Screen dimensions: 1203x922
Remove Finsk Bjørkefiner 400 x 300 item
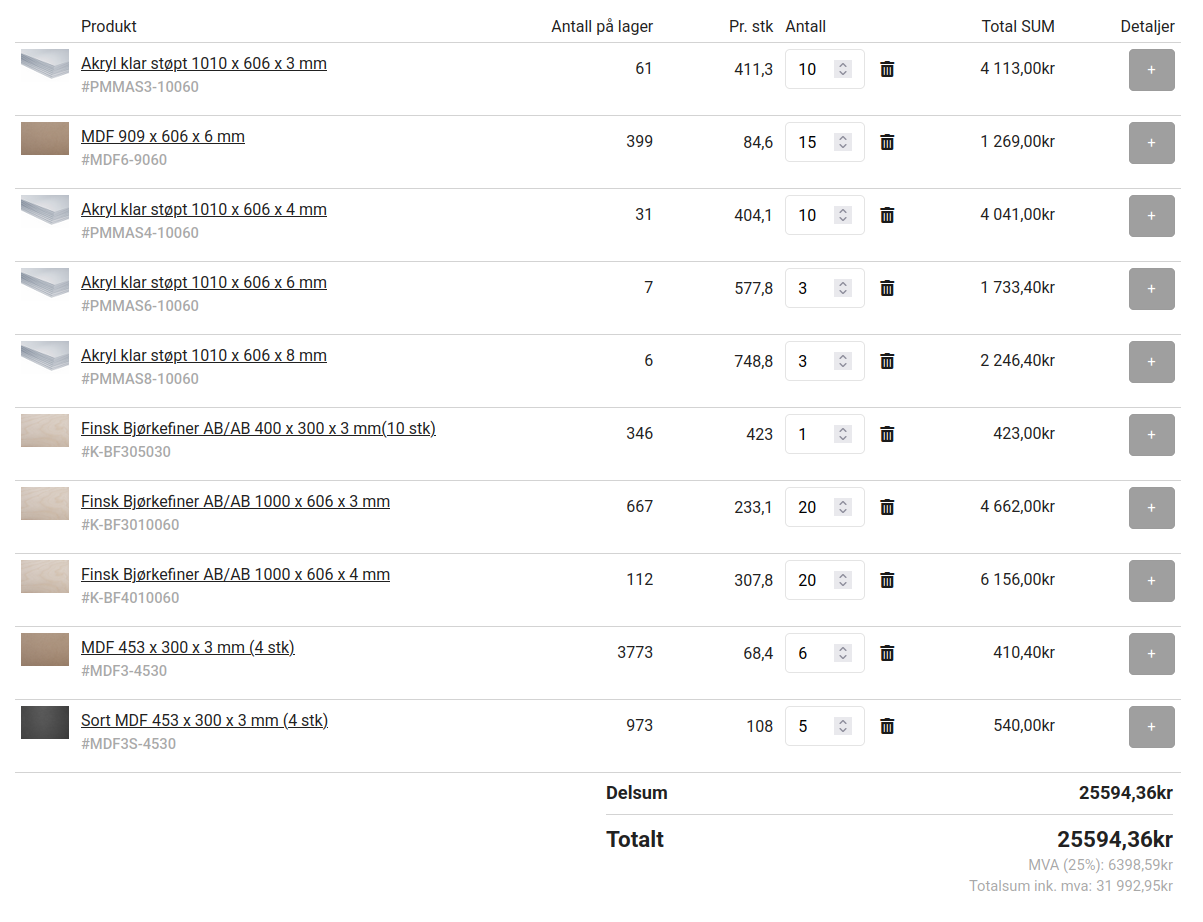point(887,434)
